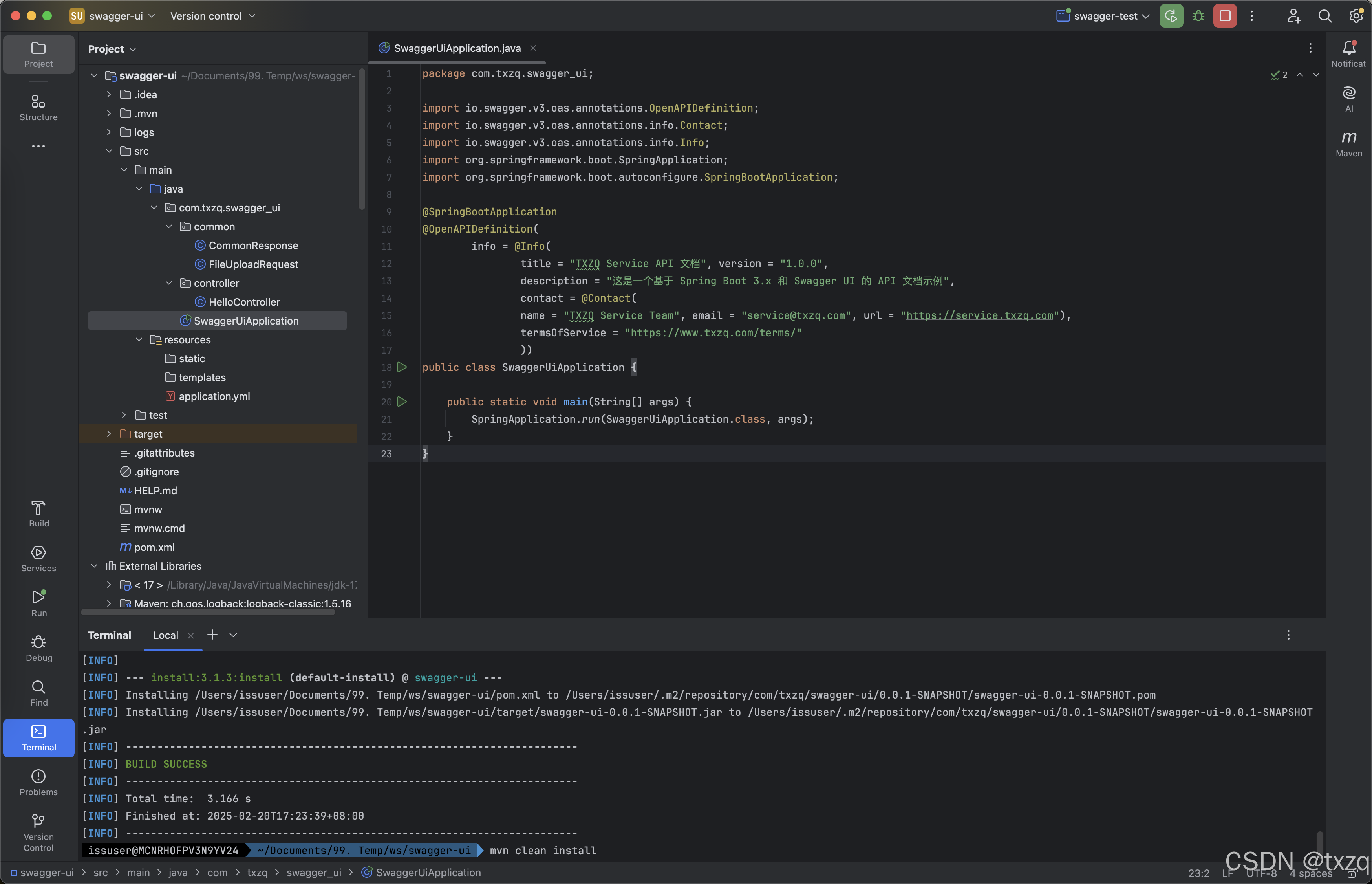
Task: Open the Notifications panel
Action: (x=1348, y=53)
